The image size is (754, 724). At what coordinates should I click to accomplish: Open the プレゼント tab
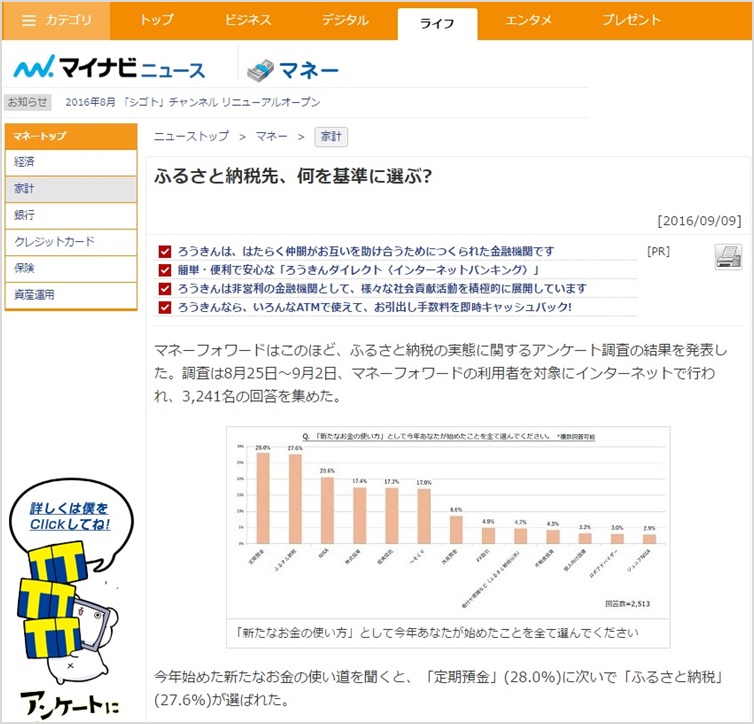(631, 20)
